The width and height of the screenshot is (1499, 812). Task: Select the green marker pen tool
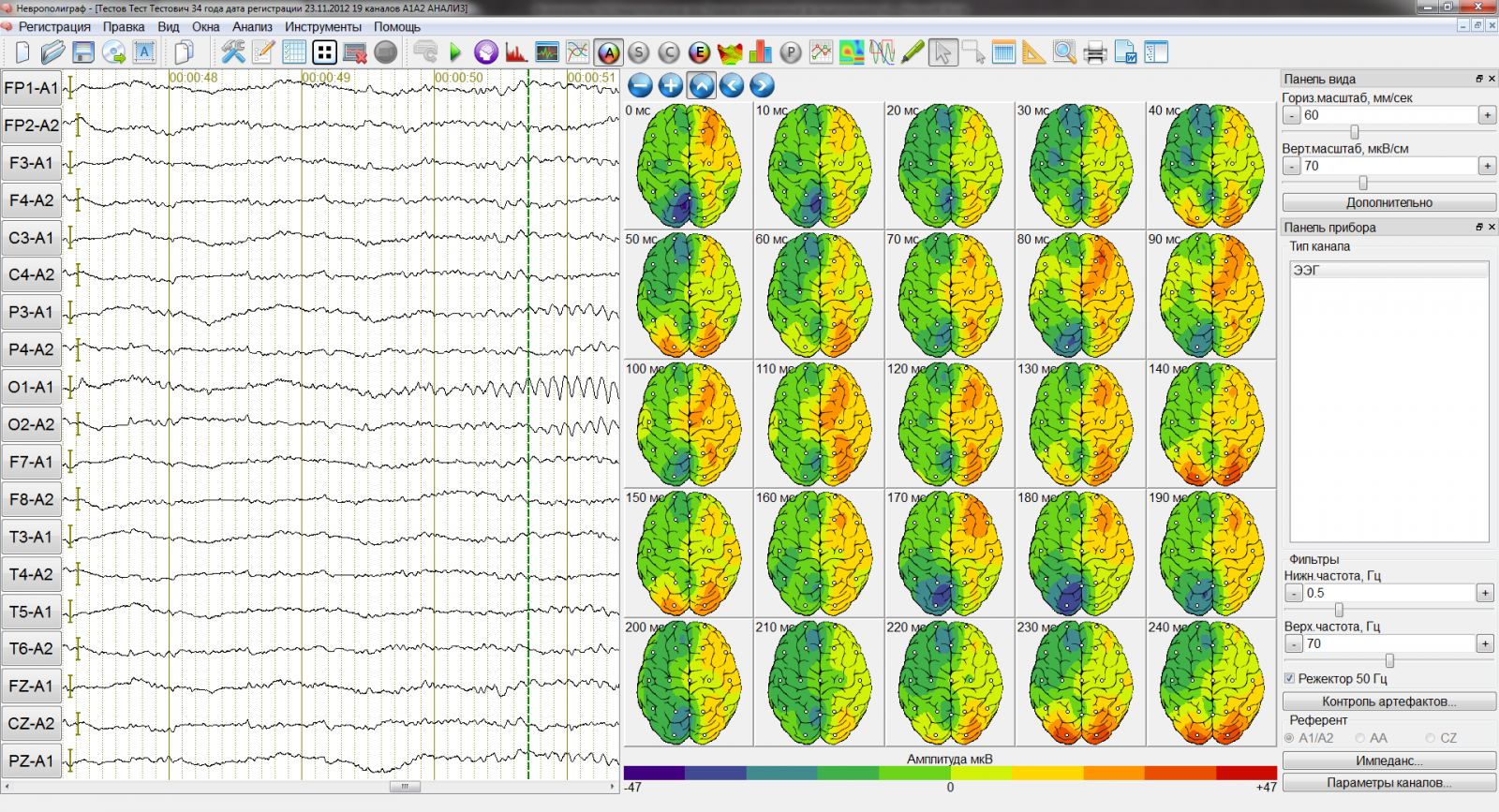click(x=913, y=52)
